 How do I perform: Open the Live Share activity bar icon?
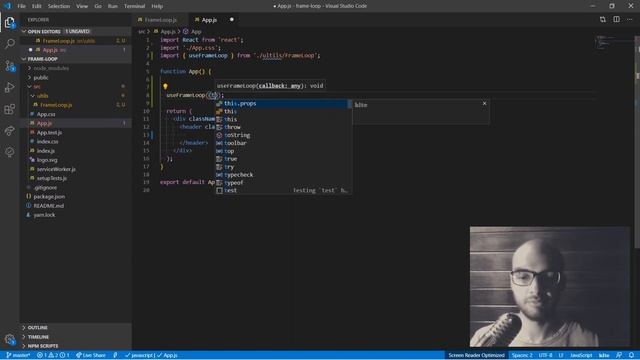[x=10, y=131]
